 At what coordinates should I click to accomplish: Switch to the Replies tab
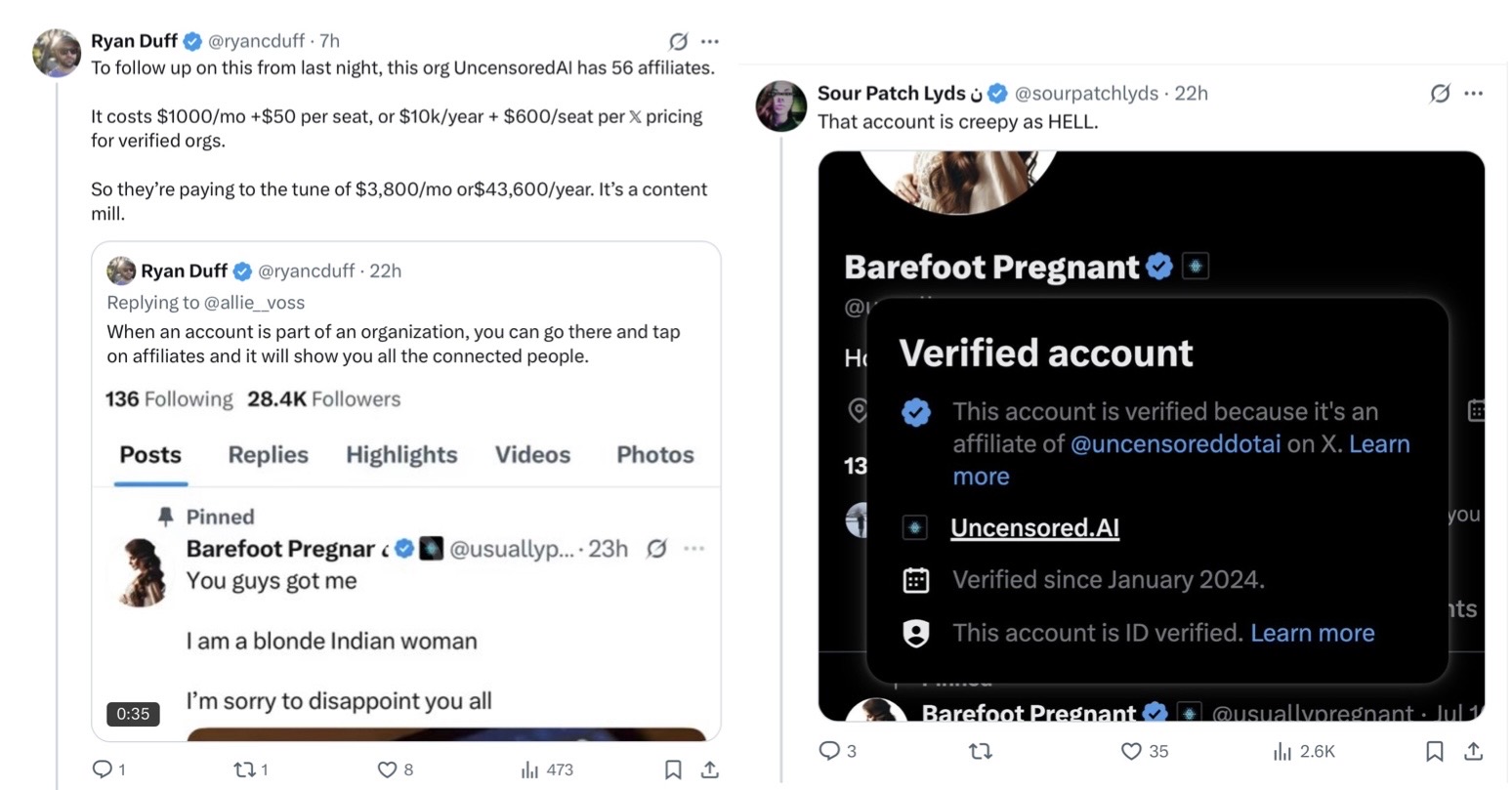pos(268,455)
